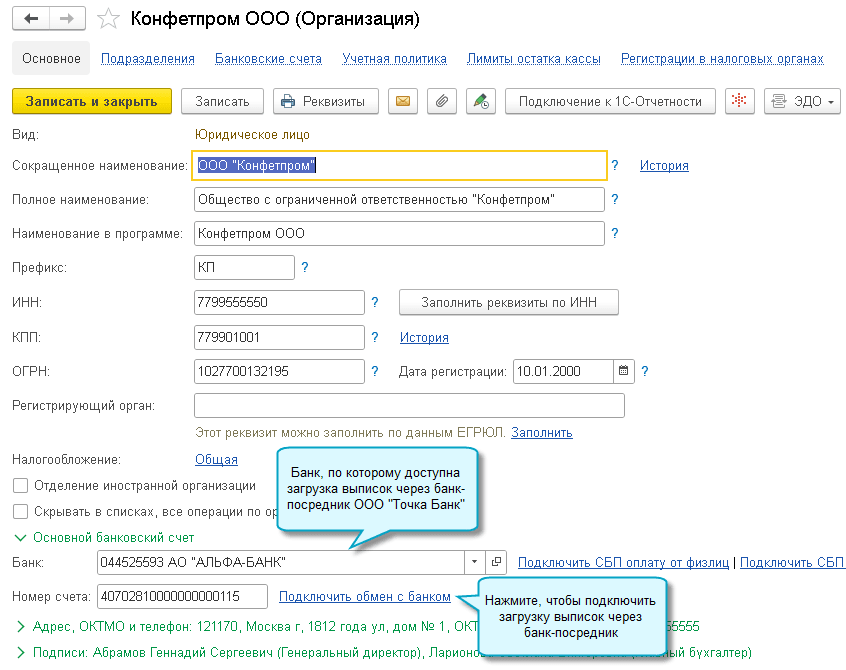Click Подключить обмен с банком link
Viewport: 846px width, 670px height.
pyautogui.click(x=365, y=596)
